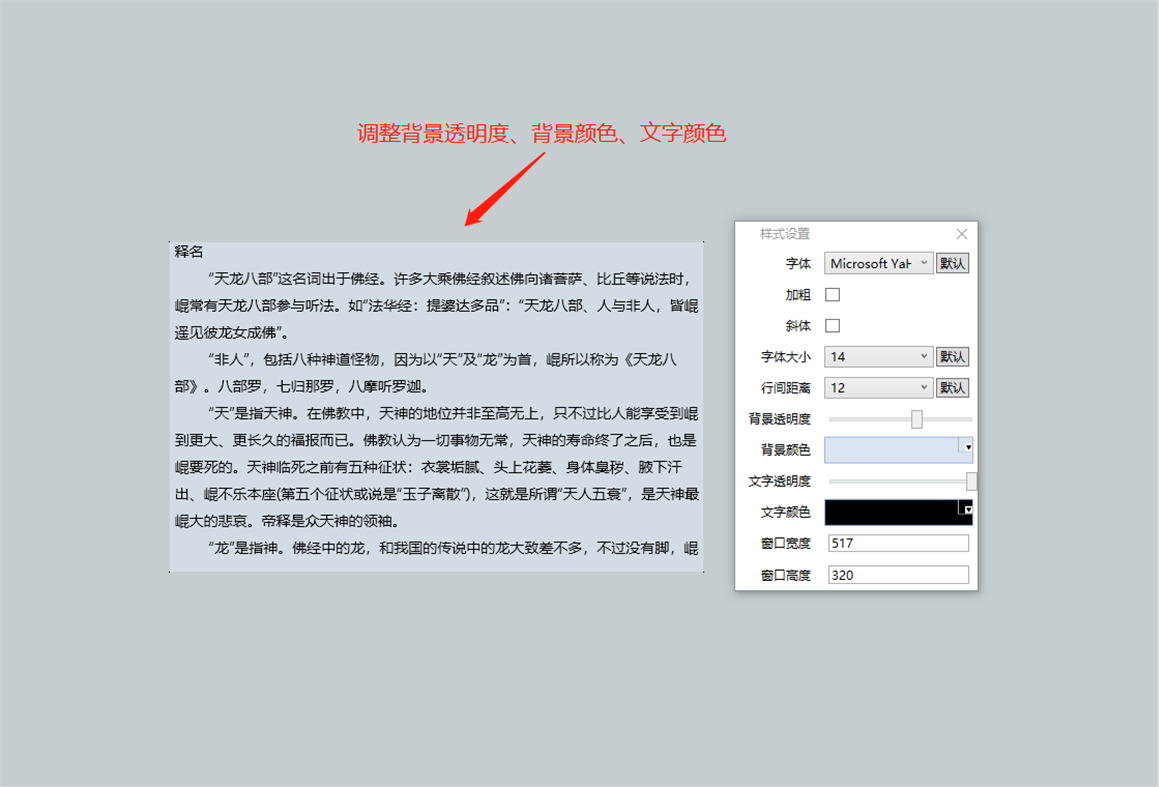The height and width of the screenshot is (787, 1159).
Task: Click 默认 button next to 字体
Action: tap(951, 263)
